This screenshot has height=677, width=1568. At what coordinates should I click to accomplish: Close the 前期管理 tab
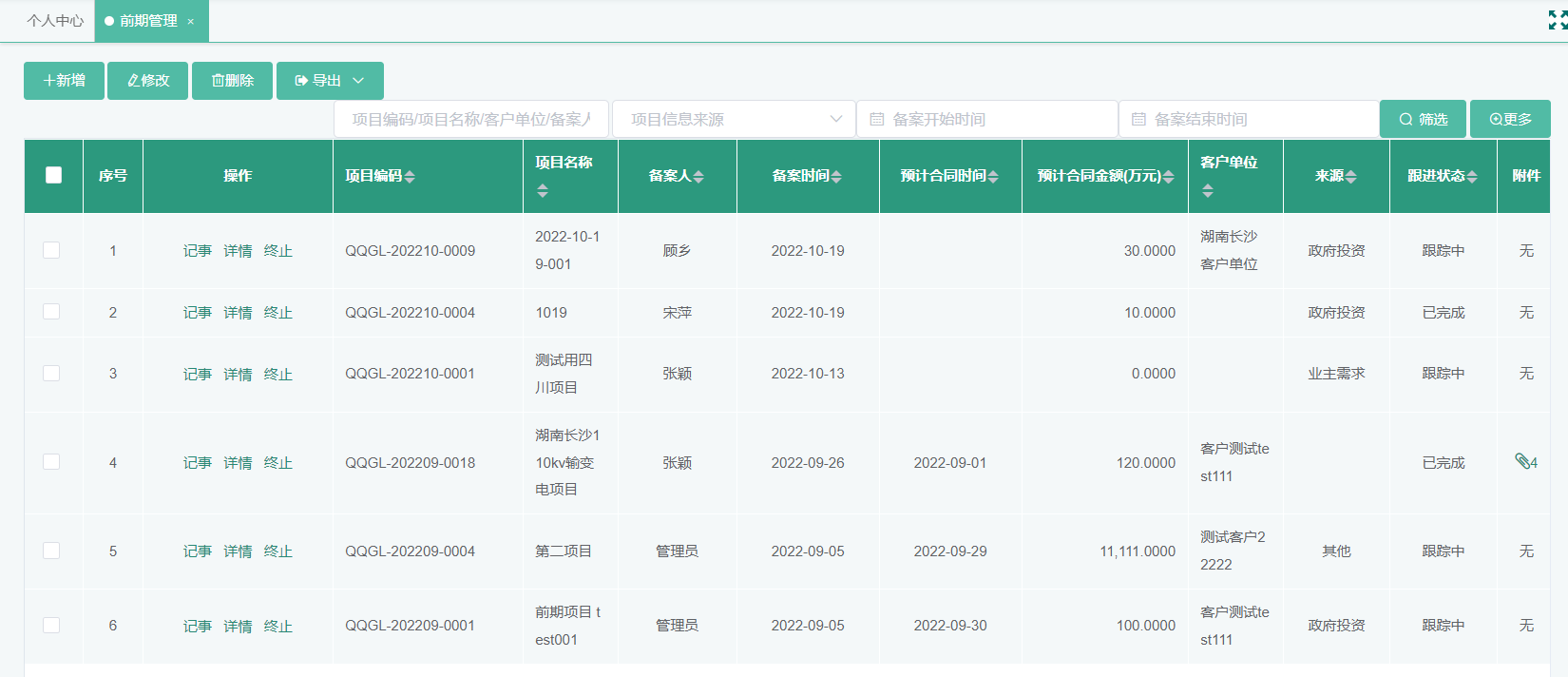click(x=191, y=22)
